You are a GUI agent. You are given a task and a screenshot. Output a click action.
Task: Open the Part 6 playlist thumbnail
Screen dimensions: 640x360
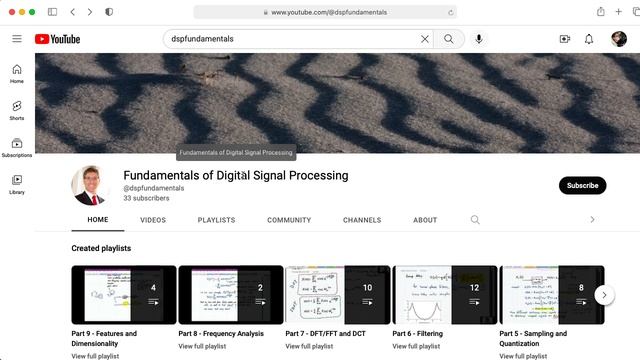click(x=444, y=295)
